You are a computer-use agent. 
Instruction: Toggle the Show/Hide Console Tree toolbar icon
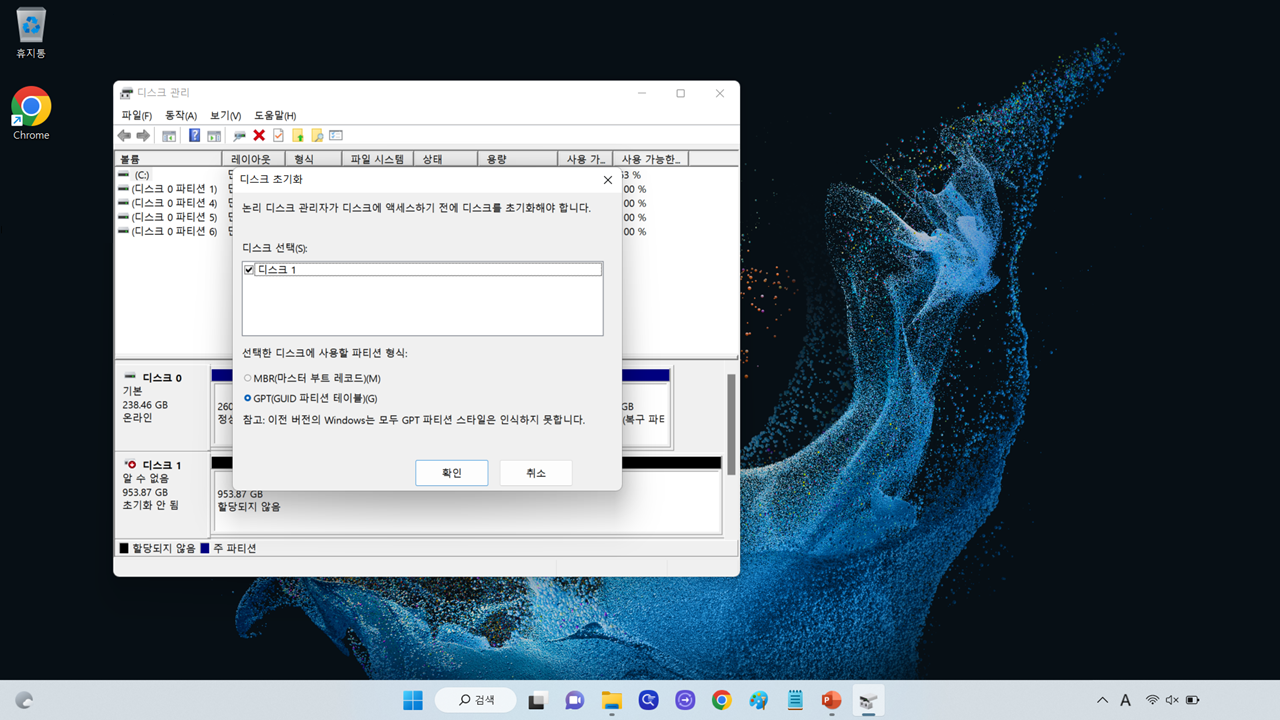click(169, 135)
